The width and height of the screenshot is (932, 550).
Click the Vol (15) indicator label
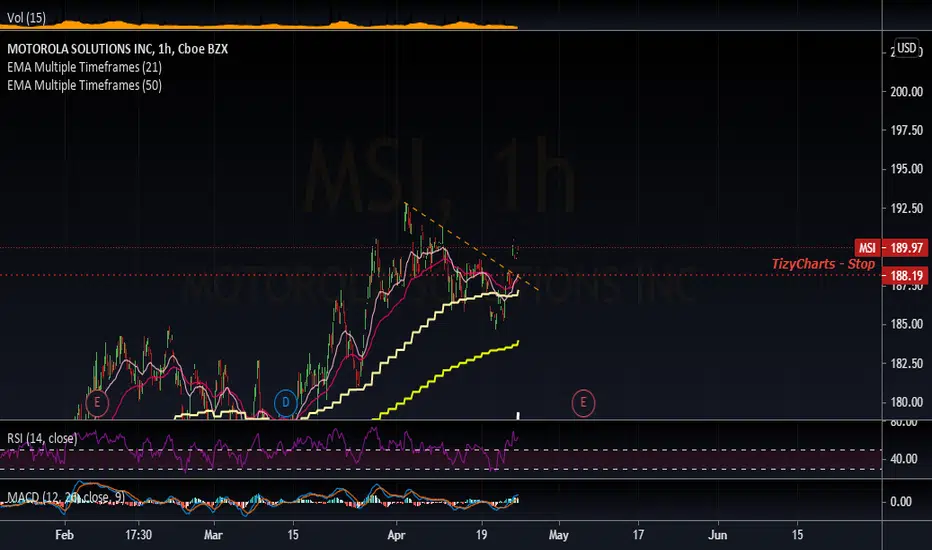26,18
